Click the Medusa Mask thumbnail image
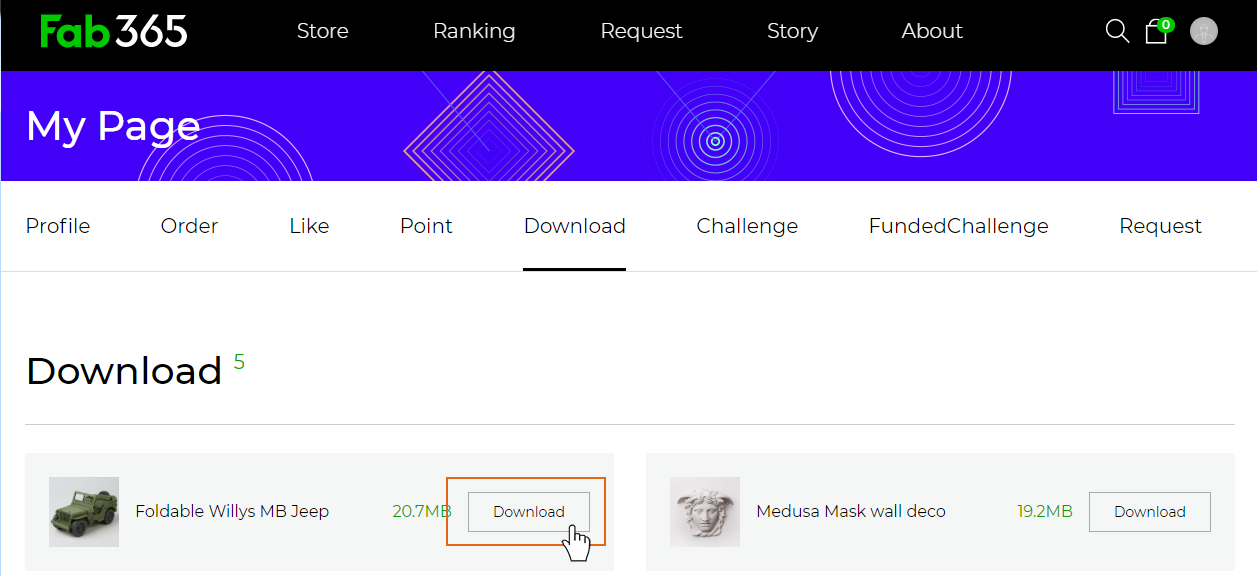1257x576 pixels. pyautogui.click(x=705, y=511)
